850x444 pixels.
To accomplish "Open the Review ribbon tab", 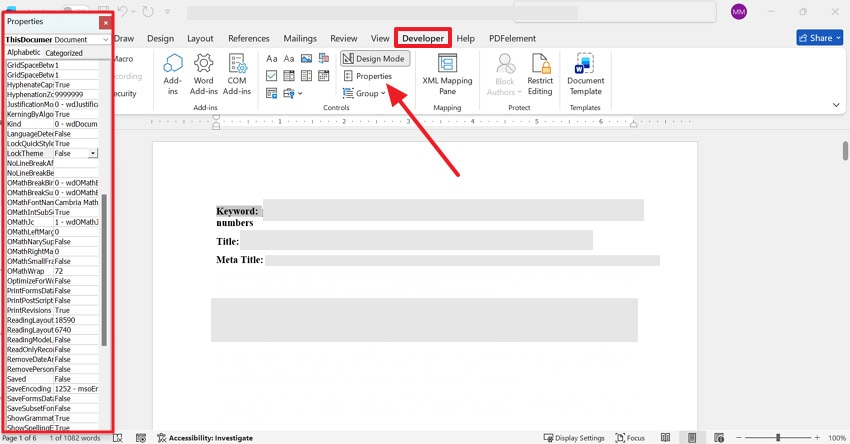I will (x=344, y=38).
